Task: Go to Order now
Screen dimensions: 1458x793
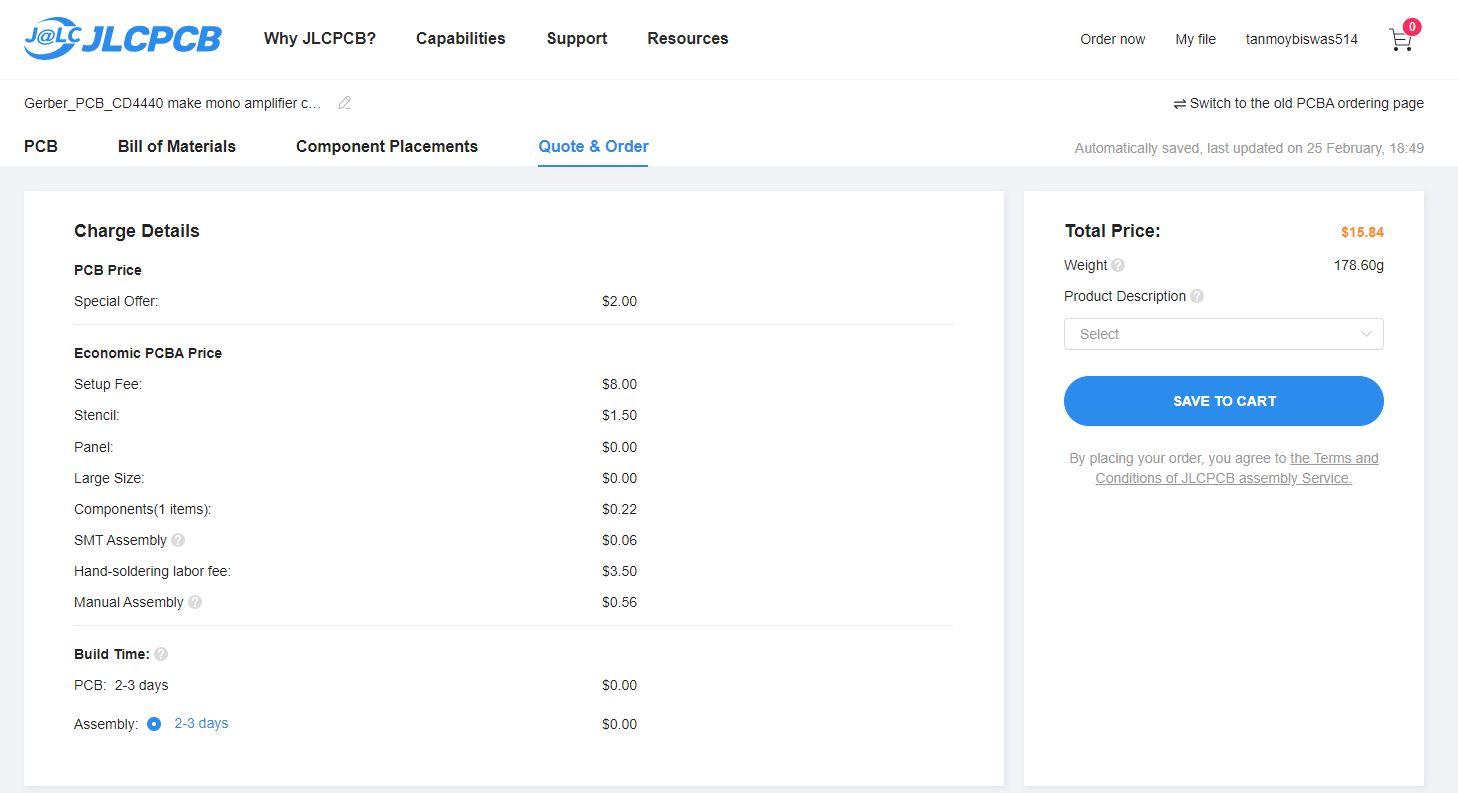Action: [x=1113, y=39]
